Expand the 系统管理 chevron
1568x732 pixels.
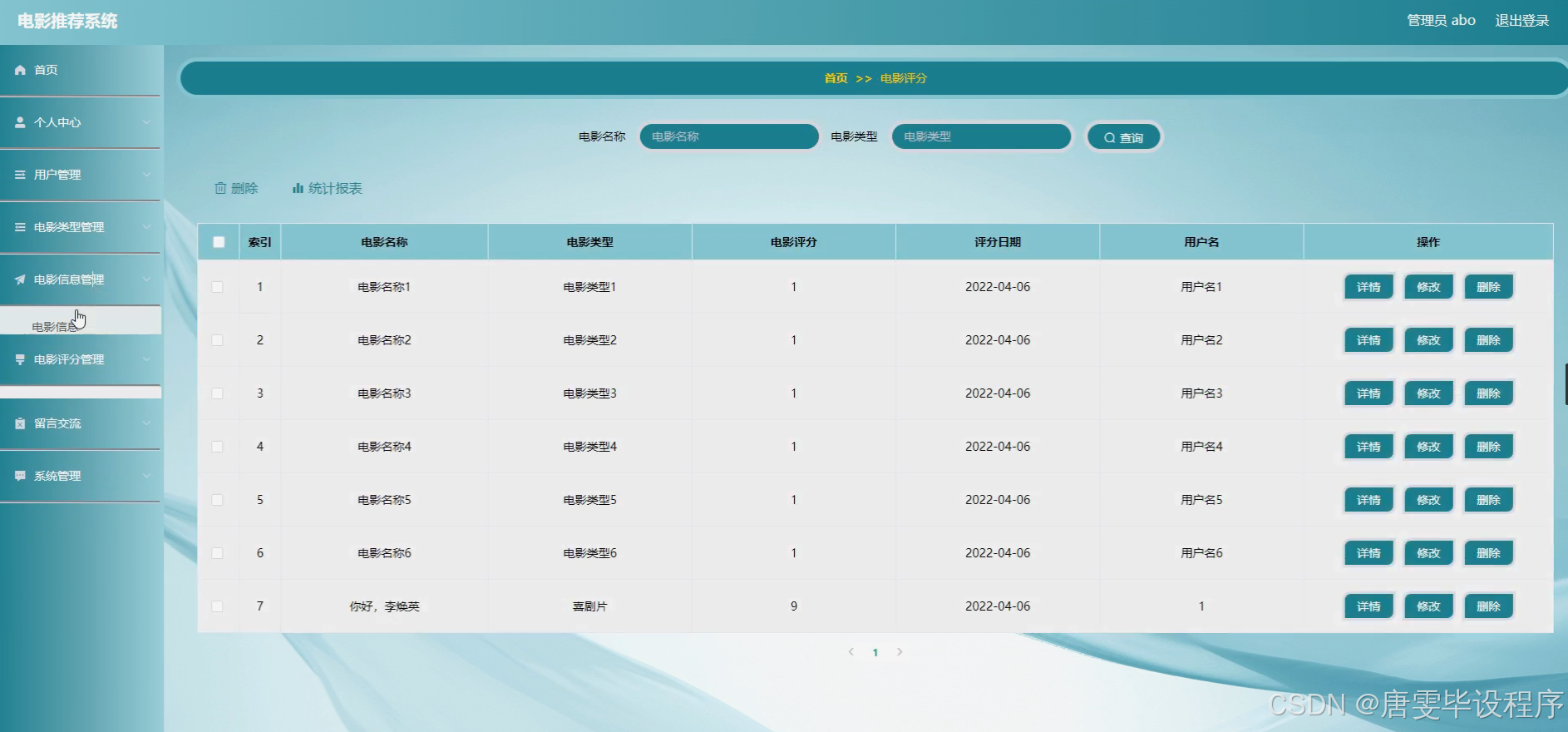146,476
